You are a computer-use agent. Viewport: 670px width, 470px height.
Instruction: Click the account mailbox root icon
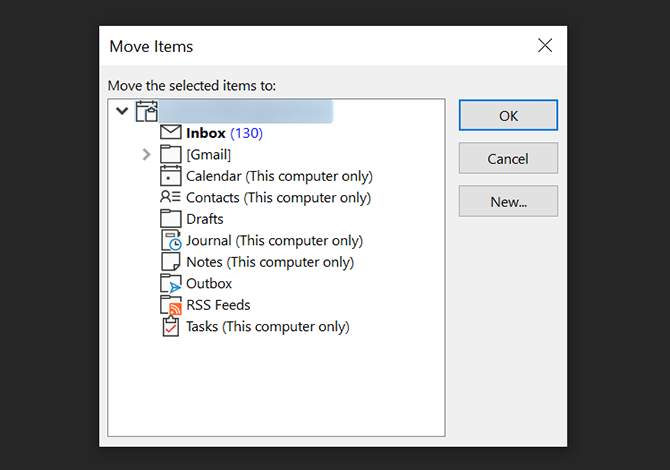click(147, 111)
